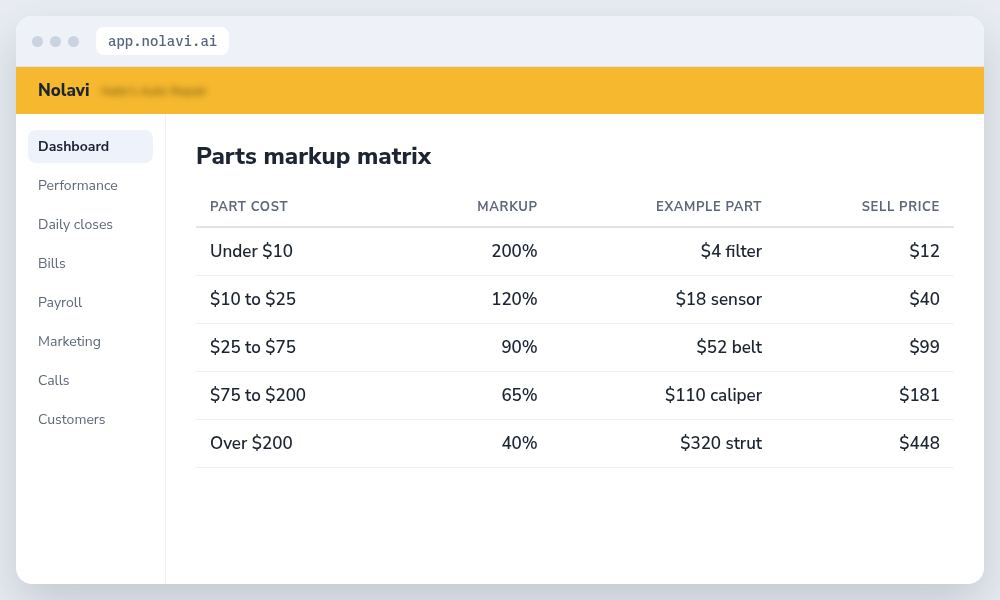Click the '$18 sensor' example part
Image resolution: width=1000 pixels, height=600 pixels.
pos(719,299)
